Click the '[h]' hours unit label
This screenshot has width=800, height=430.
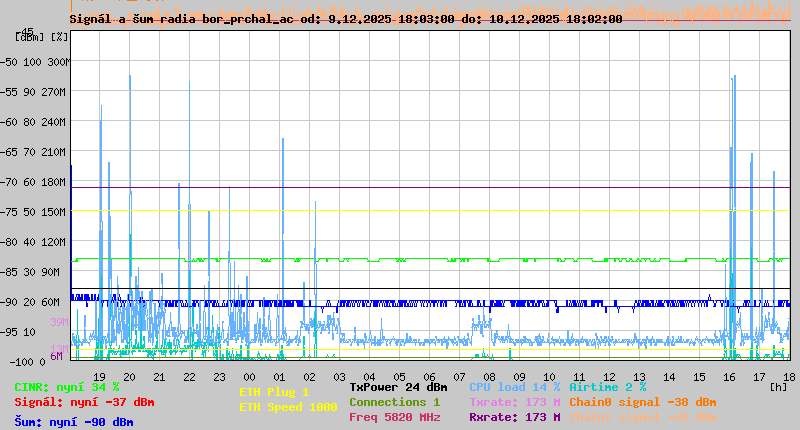(779, 387)
